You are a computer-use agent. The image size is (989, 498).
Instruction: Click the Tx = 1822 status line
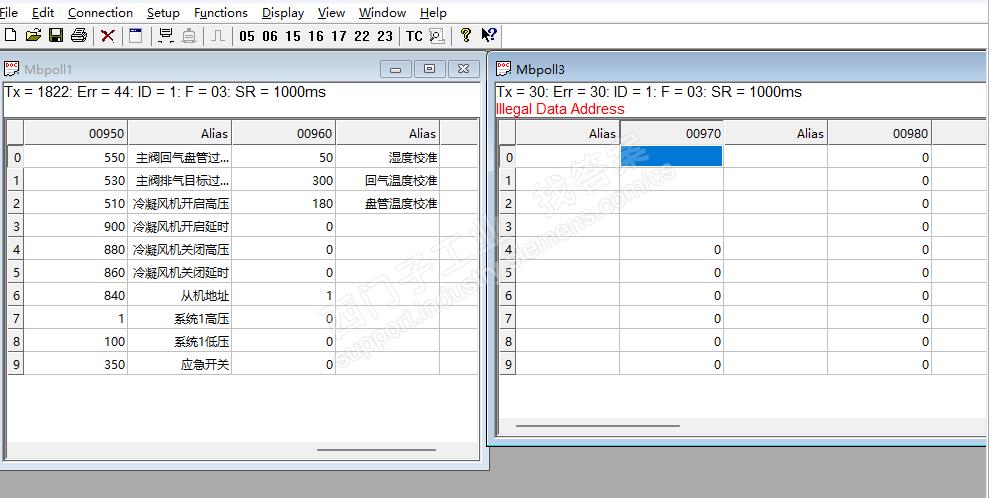(165, 91)
